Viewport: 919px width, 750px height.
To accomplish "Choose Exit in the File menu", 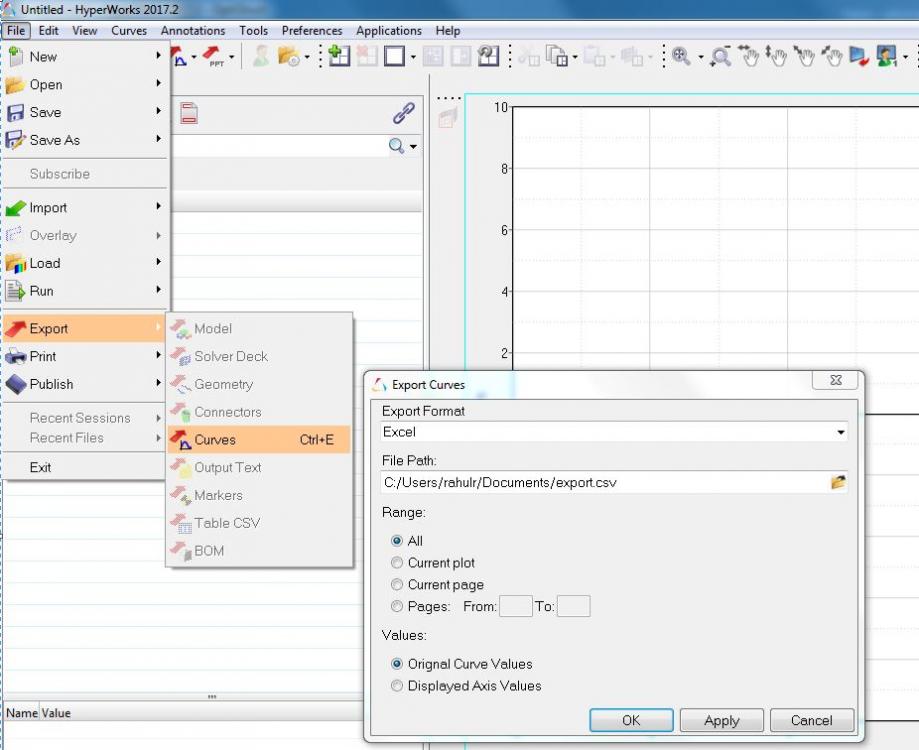I will click(85, 467).
